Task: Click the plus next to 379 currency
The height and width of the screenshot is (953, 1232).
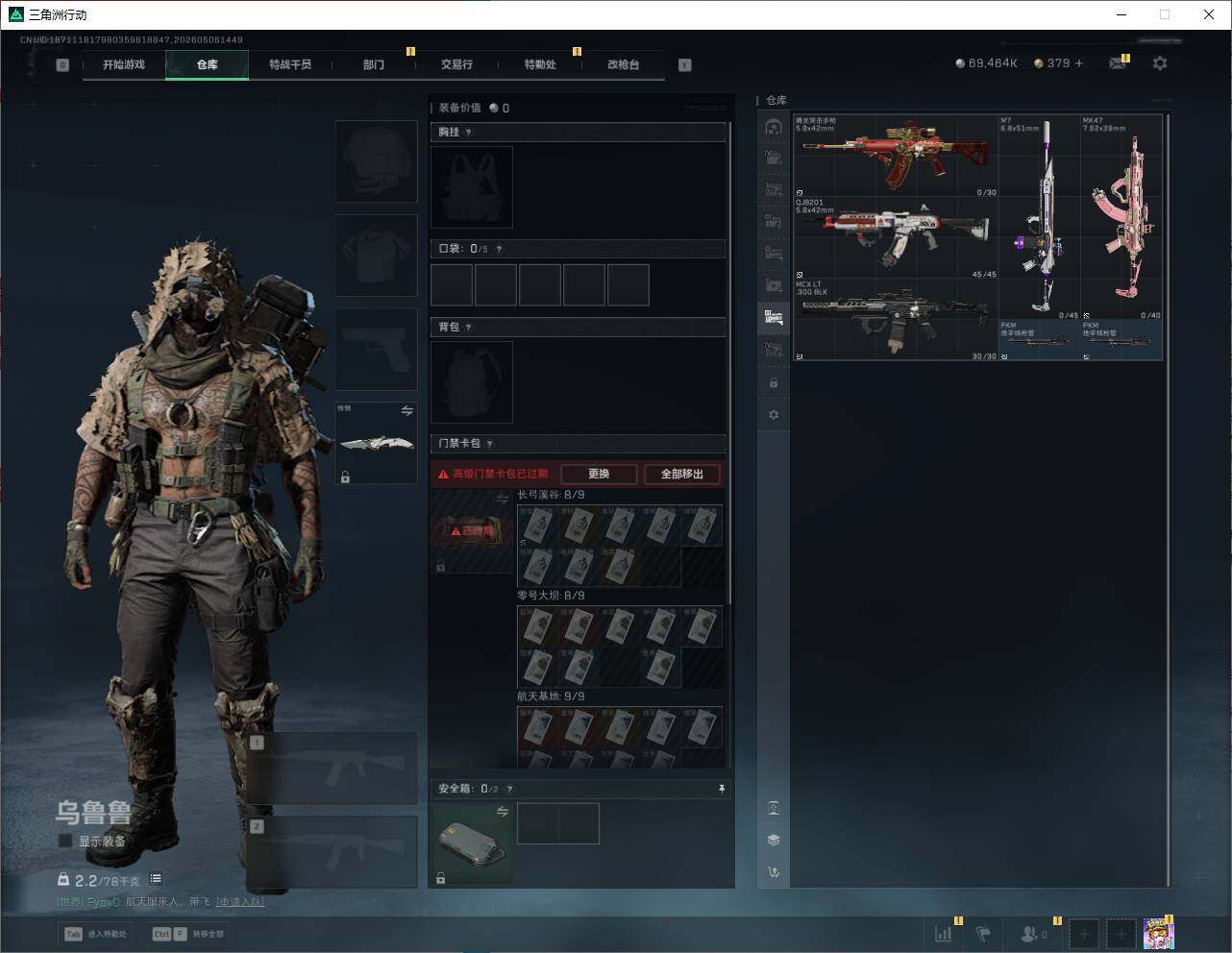Action: (1079, 63)
